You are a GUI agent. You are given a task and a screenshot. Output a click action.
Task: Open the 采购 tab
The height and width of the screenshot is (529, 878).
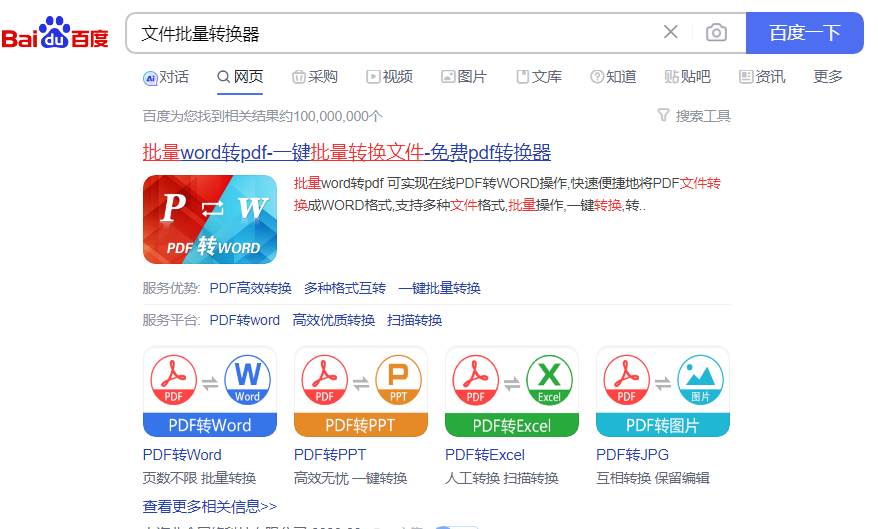click(x=315, y=77)
